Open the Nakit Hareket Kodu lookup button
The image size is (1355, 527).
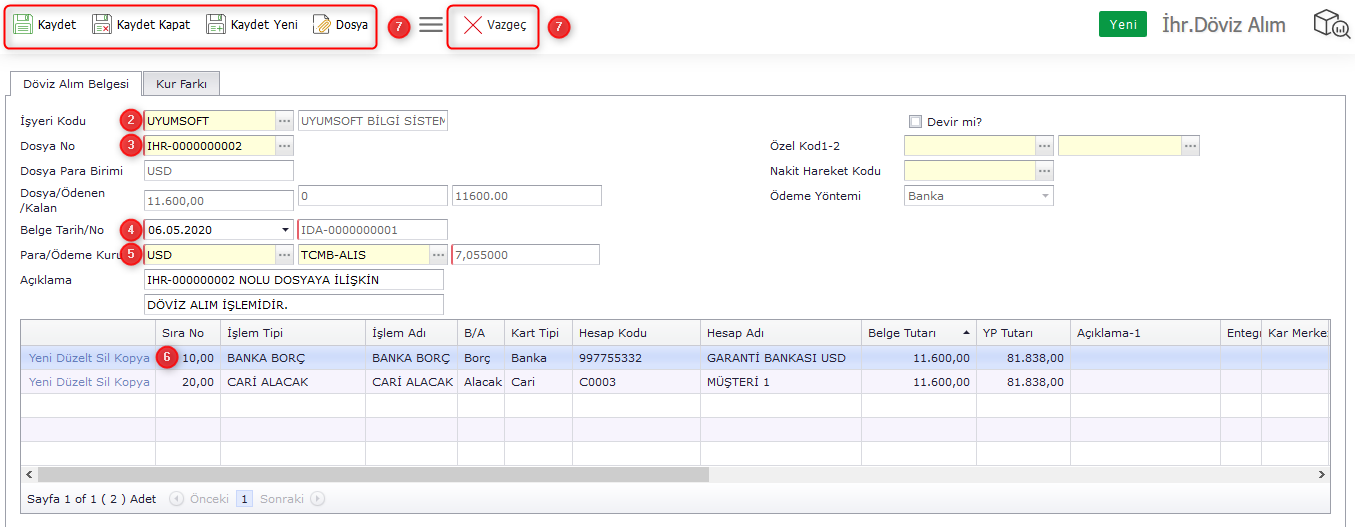(x=1044, y=171)
